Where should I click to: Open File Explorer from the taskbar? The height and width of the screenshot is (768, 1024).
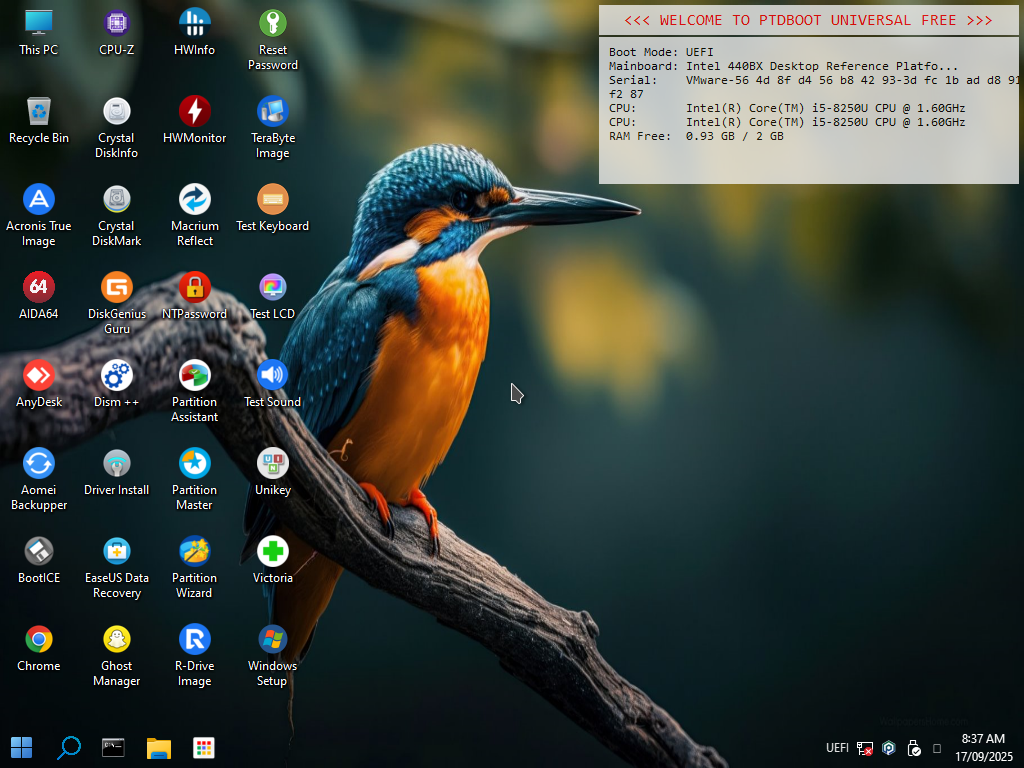click(x=159, y=747)
